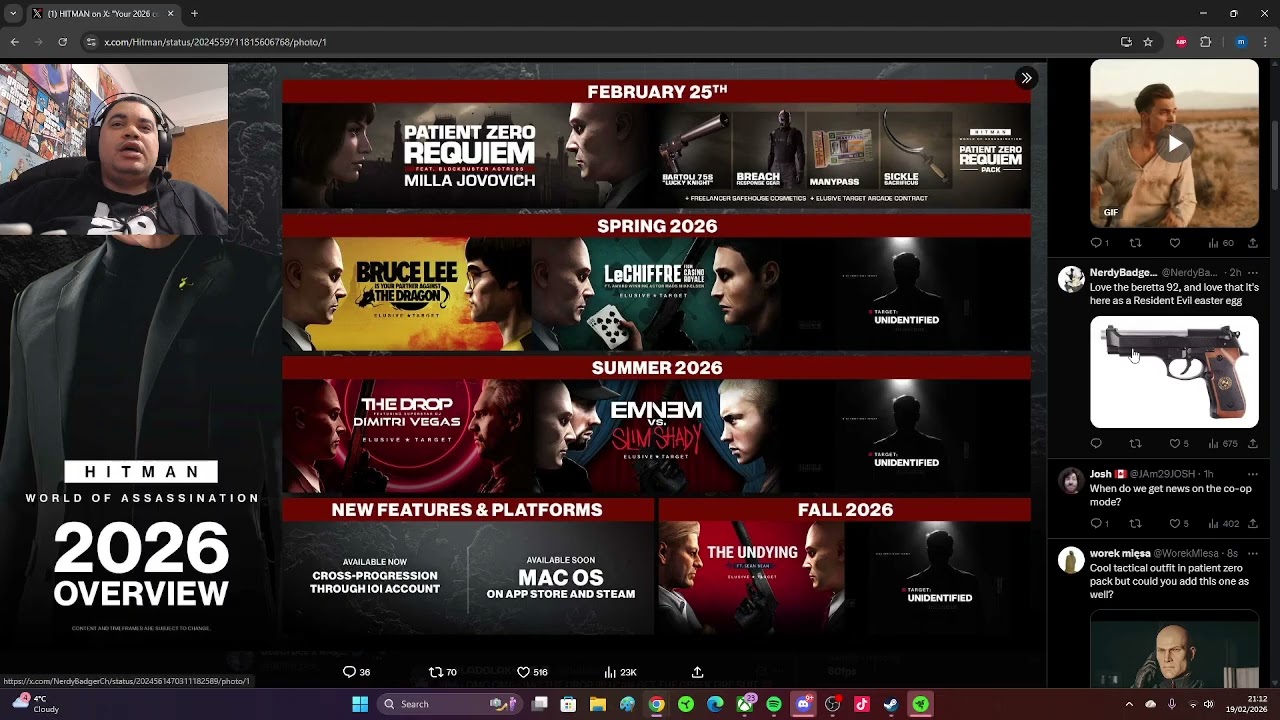Open Google Chrome from the taskbar

pyautogui.click(x=656, y=704)
